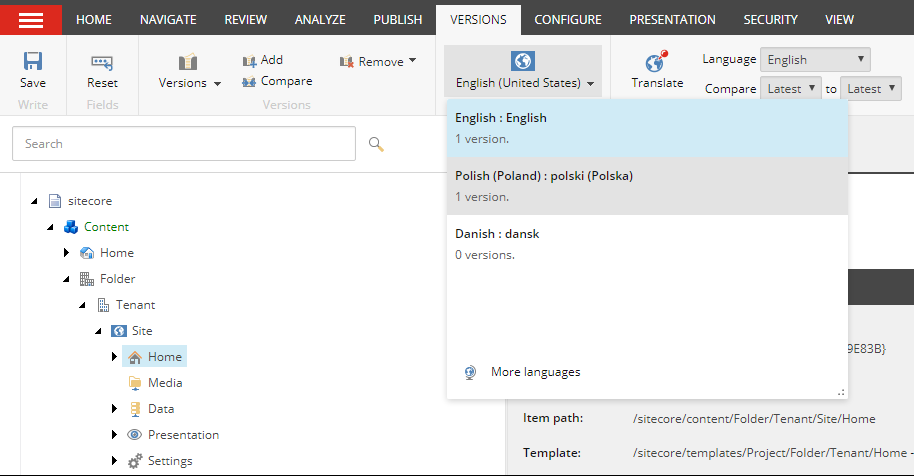Switch to the VIEW ribbon tab
914x476 pixels.
pos(839,20)
